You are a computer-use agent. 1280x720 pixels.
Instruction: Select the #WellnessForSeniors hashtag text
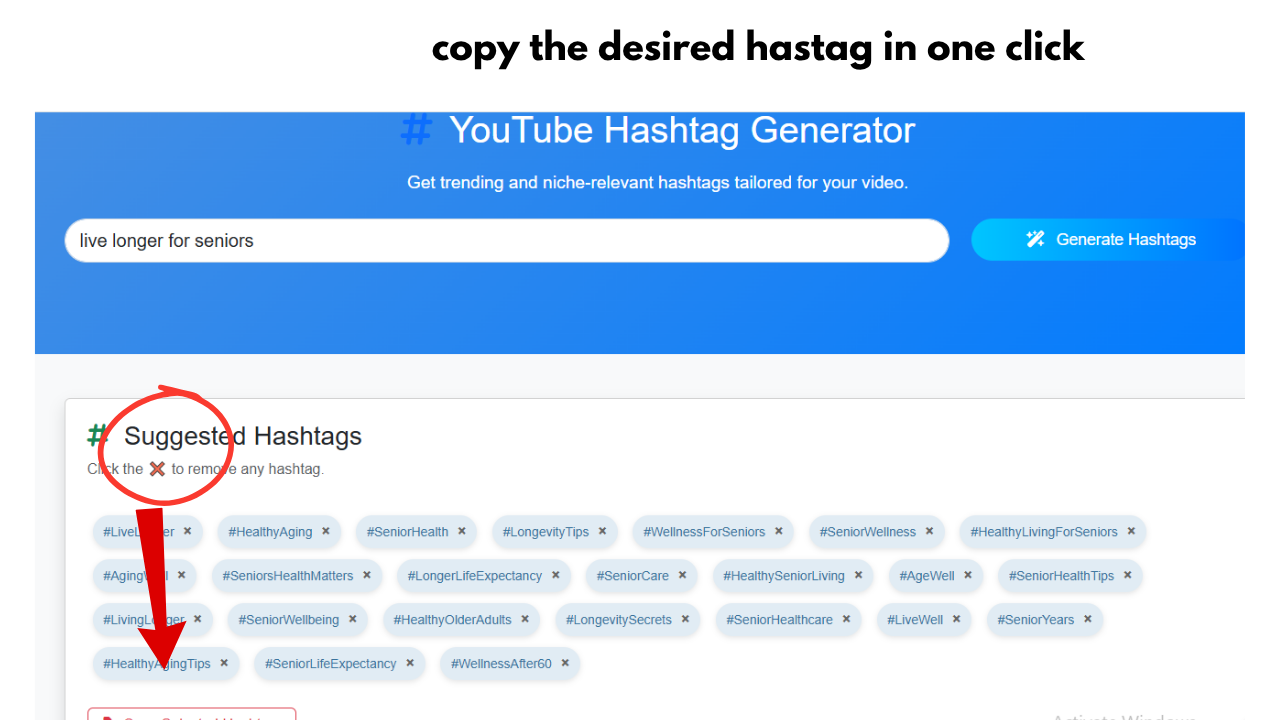[x=704, y=532]
